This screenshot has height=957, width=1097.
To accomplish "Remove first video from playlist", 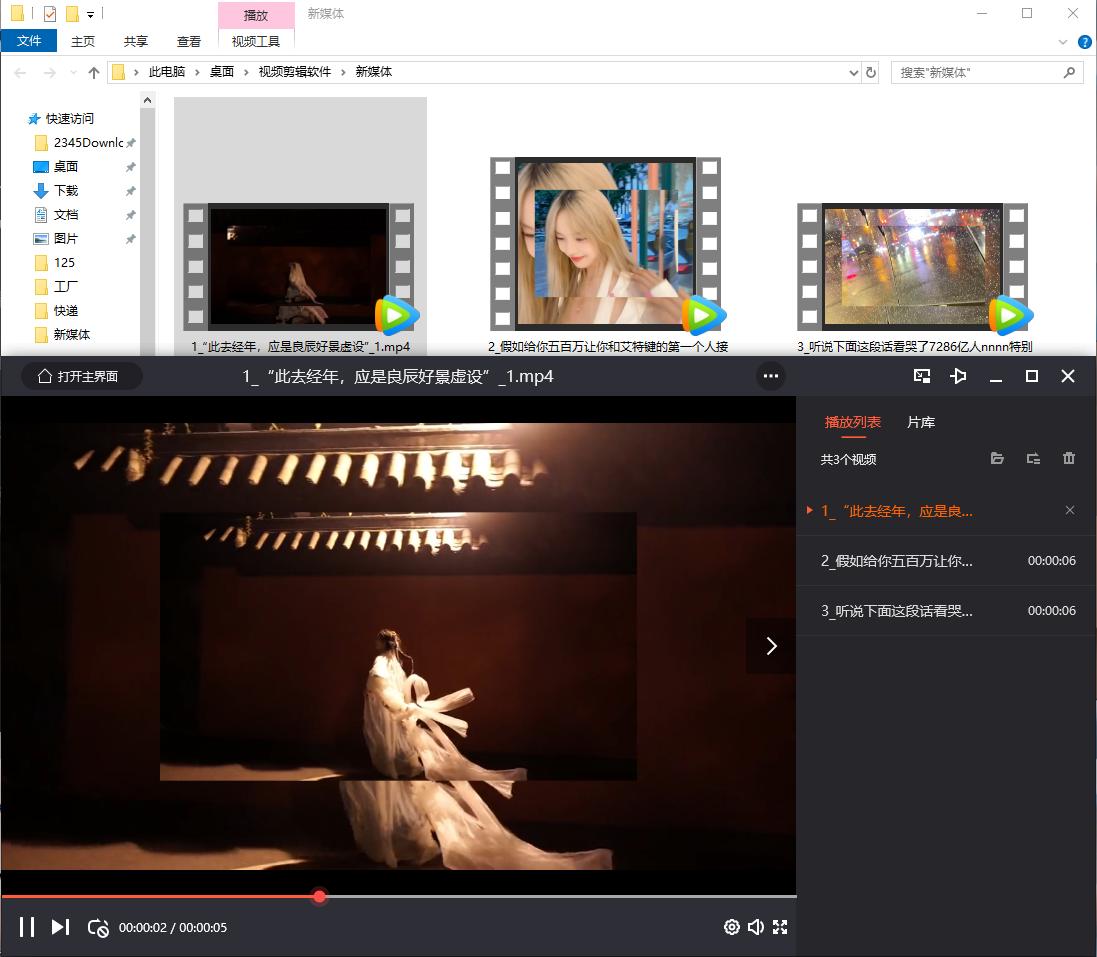I will [x=1070, y=510].
